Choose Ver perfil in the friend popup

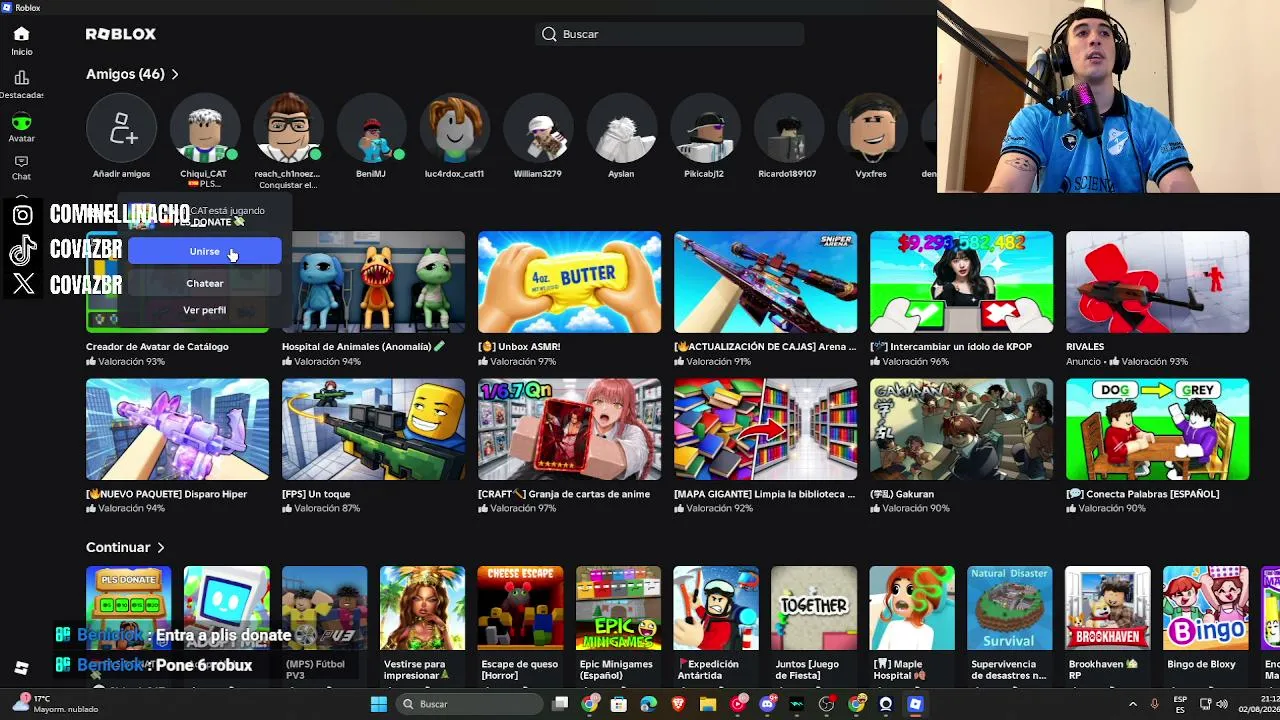pyautogui.click(x=204, y=310)
